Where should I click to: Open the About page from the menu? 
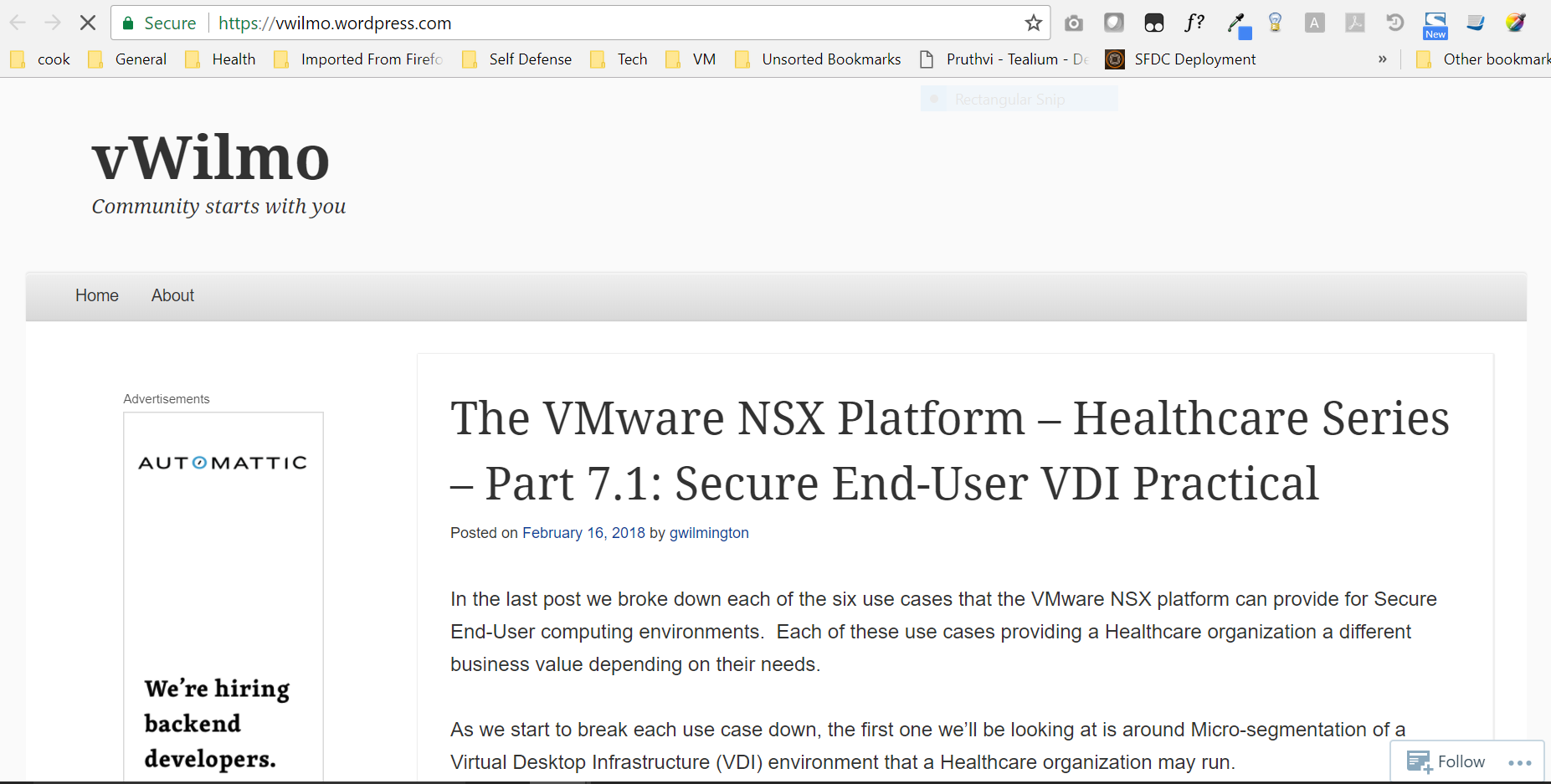click(172, 295)
